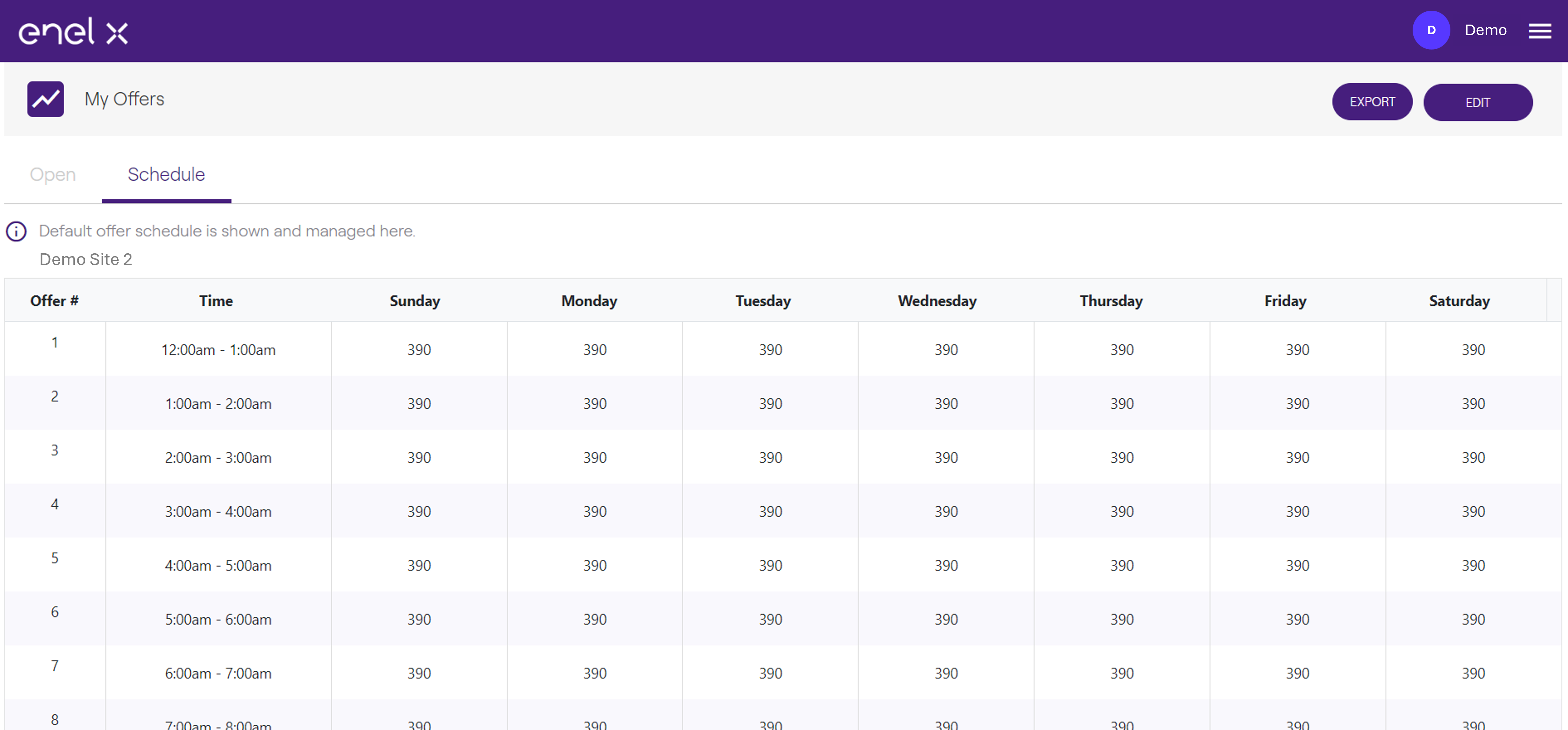
Task: Open the hamburger menu icon
Action: [1539, 30]
